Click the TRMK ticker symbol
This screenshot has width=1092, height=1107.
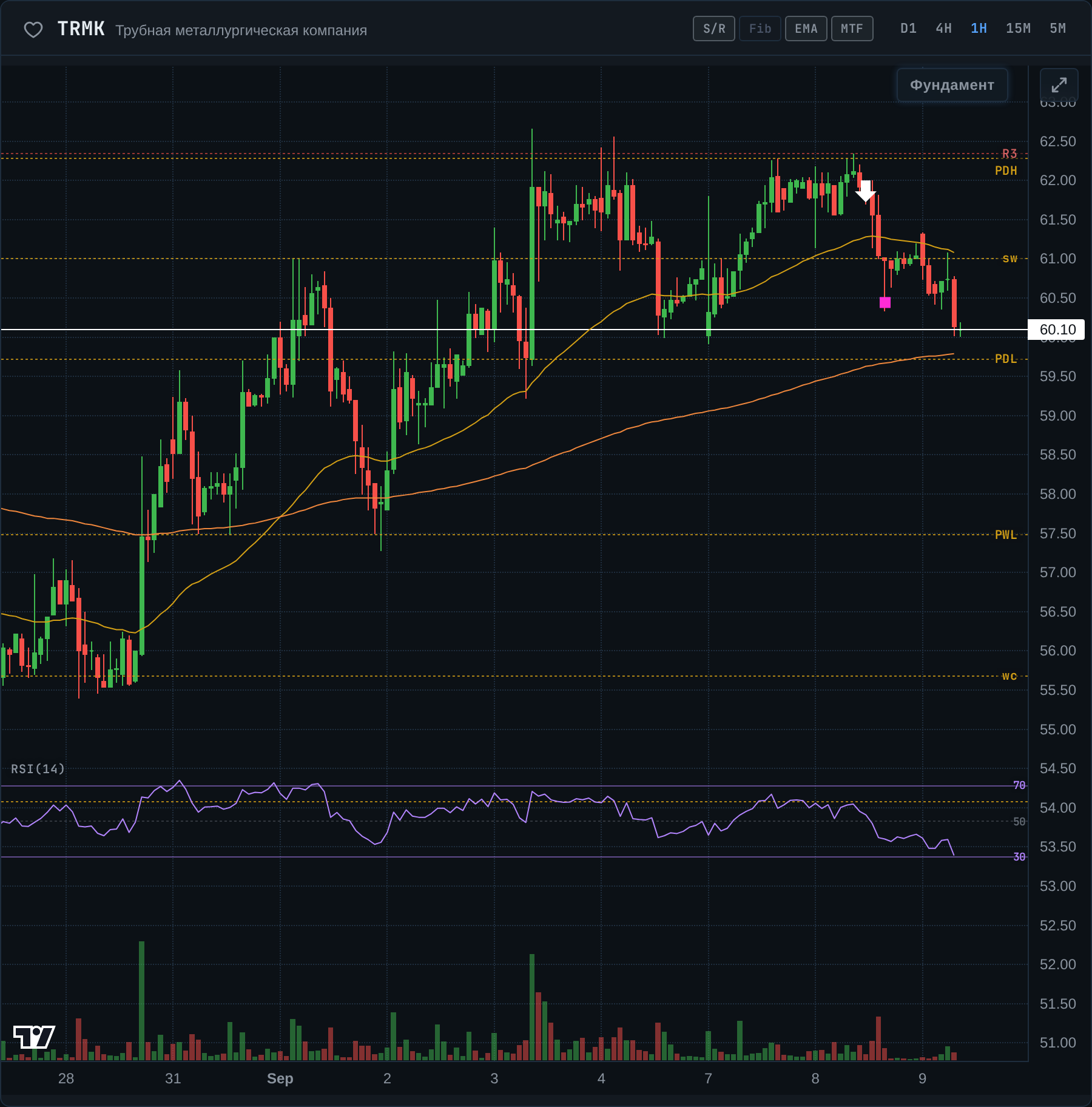81,29
